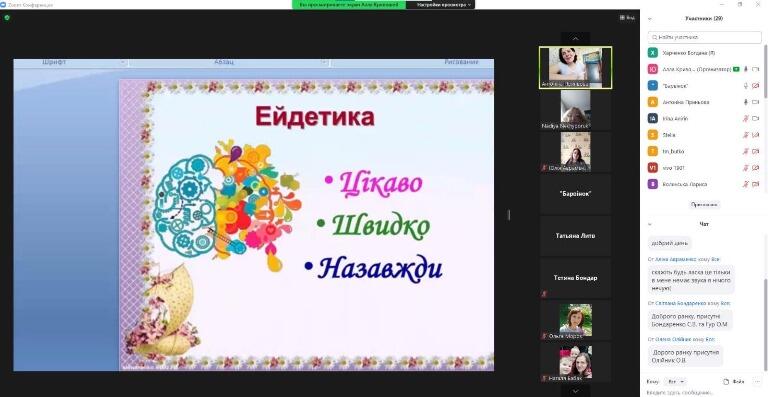Image resolution: width=768 pixels, height=397 pixels.
Task: Click the red V1 avatar in participants
Action: [652, 168]
